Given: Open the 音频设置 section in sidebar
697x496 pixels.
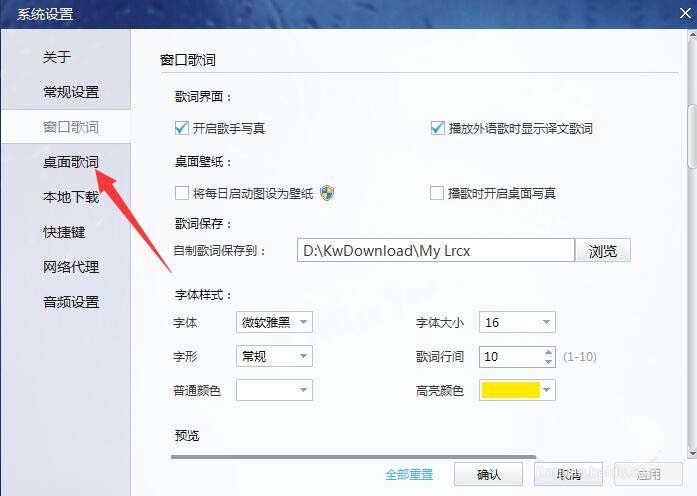Looking at the screenshot, I should 71,302.
